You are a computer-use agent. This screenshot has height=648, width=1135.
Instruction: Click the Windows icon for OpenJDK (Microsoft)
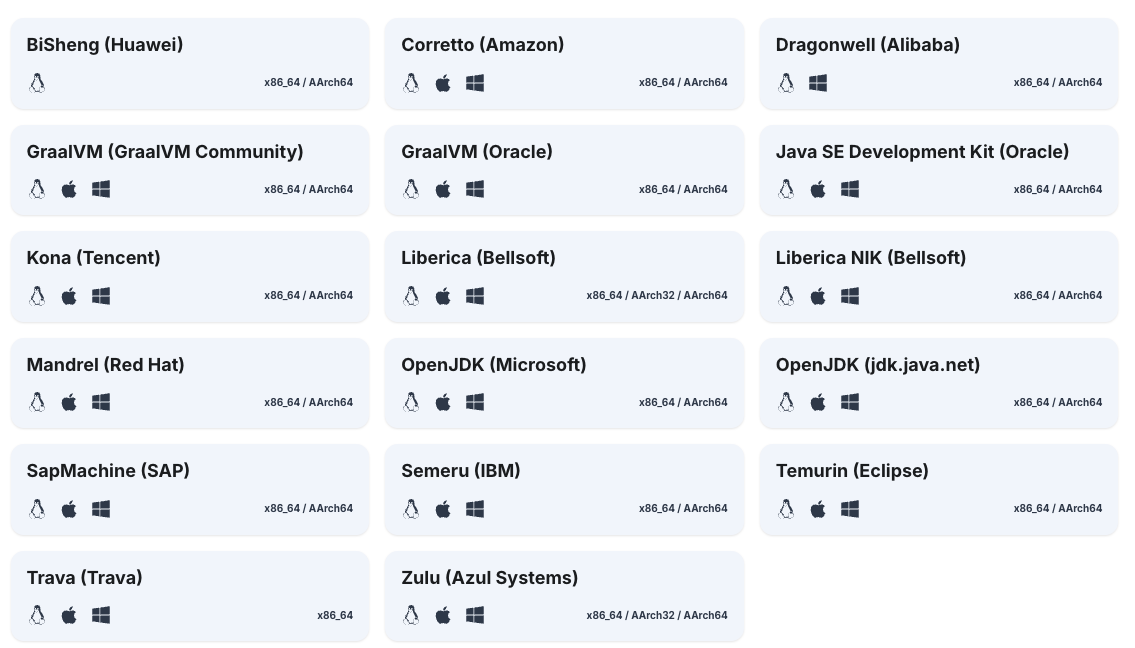coord(475,402)
